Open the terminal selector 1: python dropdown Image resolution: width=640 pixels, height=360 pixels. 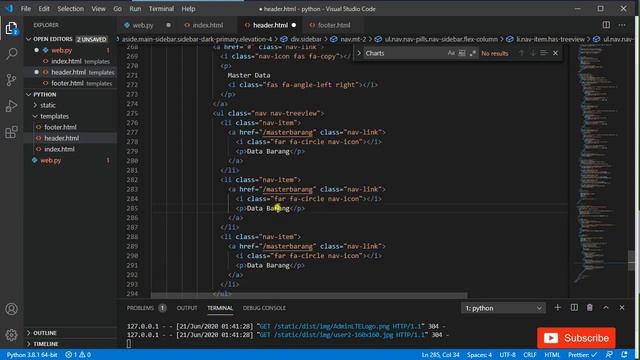pos(504,308)
